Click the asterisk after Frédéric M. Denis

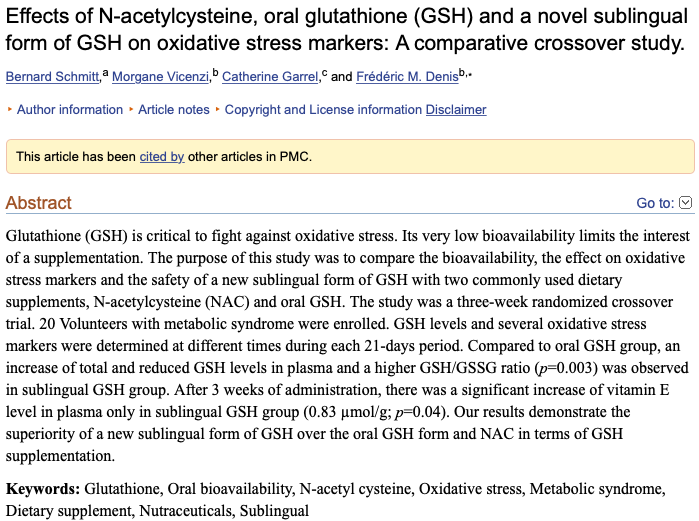tap(468, 74)
